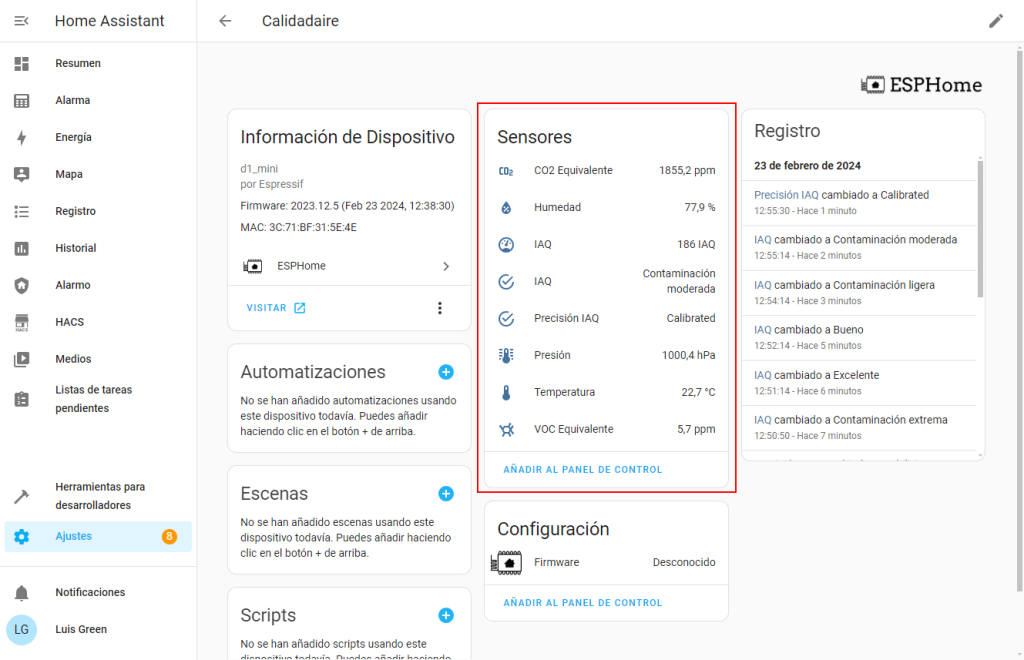The image size is (1024, 660).
Task: Go back using the arrow icon
Action: coord(225,21)
